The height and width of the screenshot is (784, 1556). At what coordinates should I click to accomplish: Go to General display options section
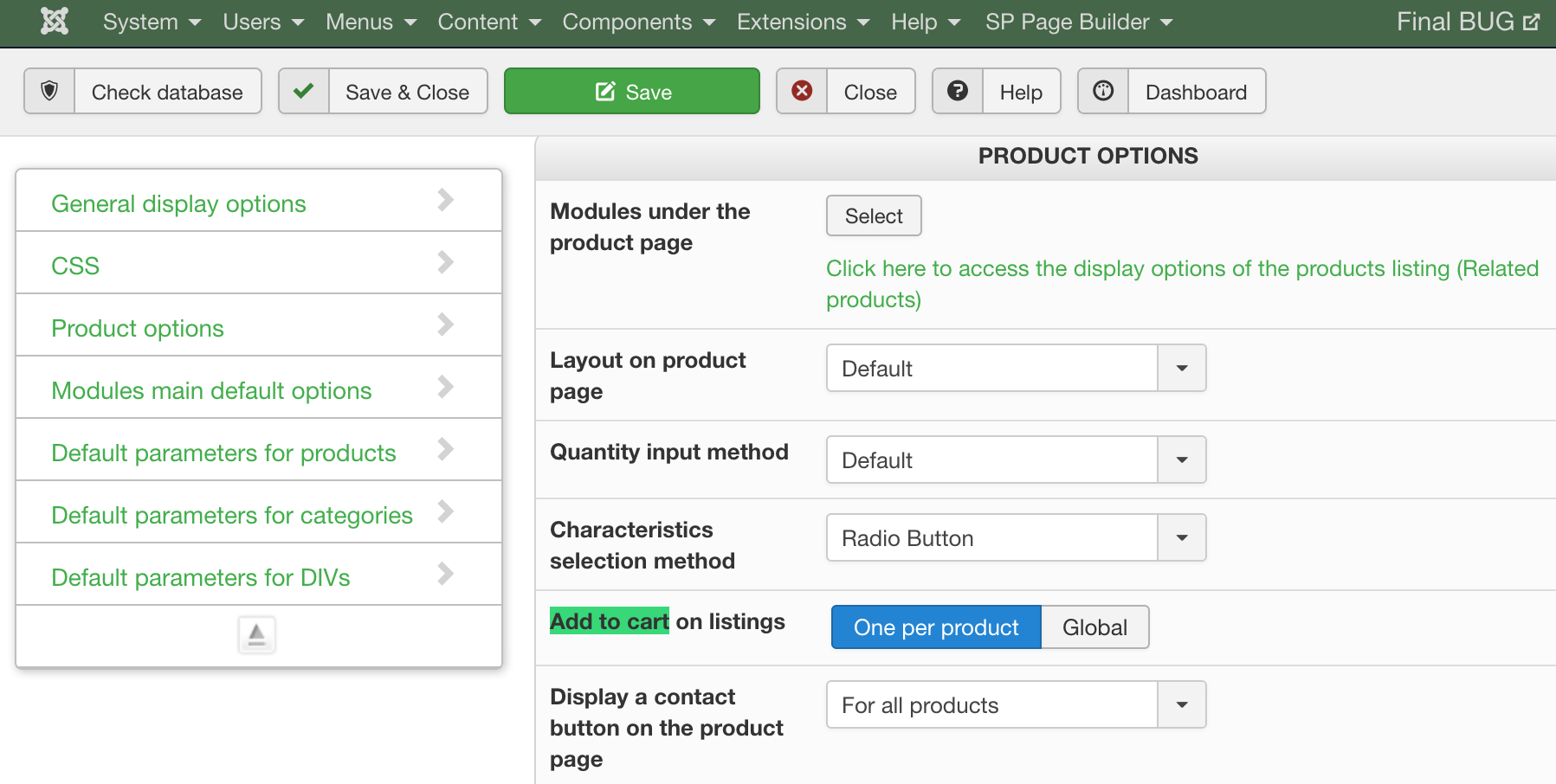pos(178,204)
